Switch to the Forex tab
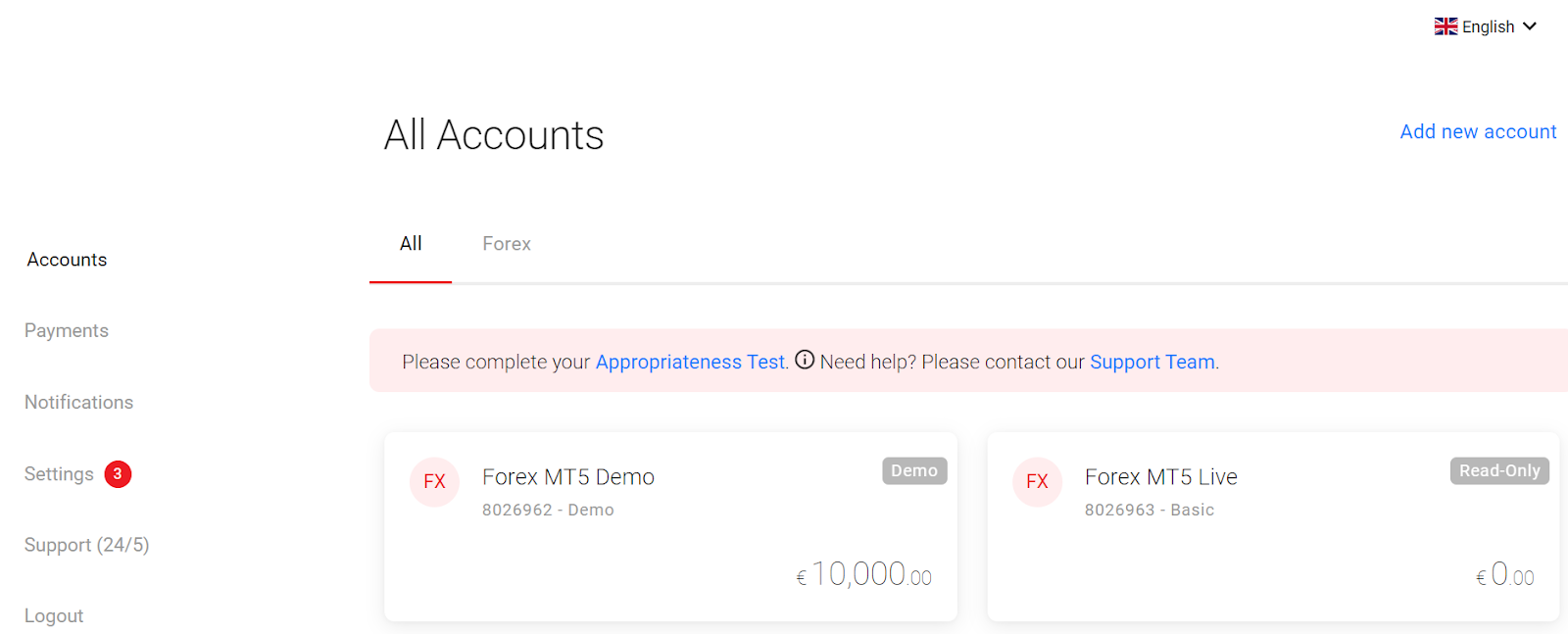Viewport: 1568px width, 634px height. point(506,244)
